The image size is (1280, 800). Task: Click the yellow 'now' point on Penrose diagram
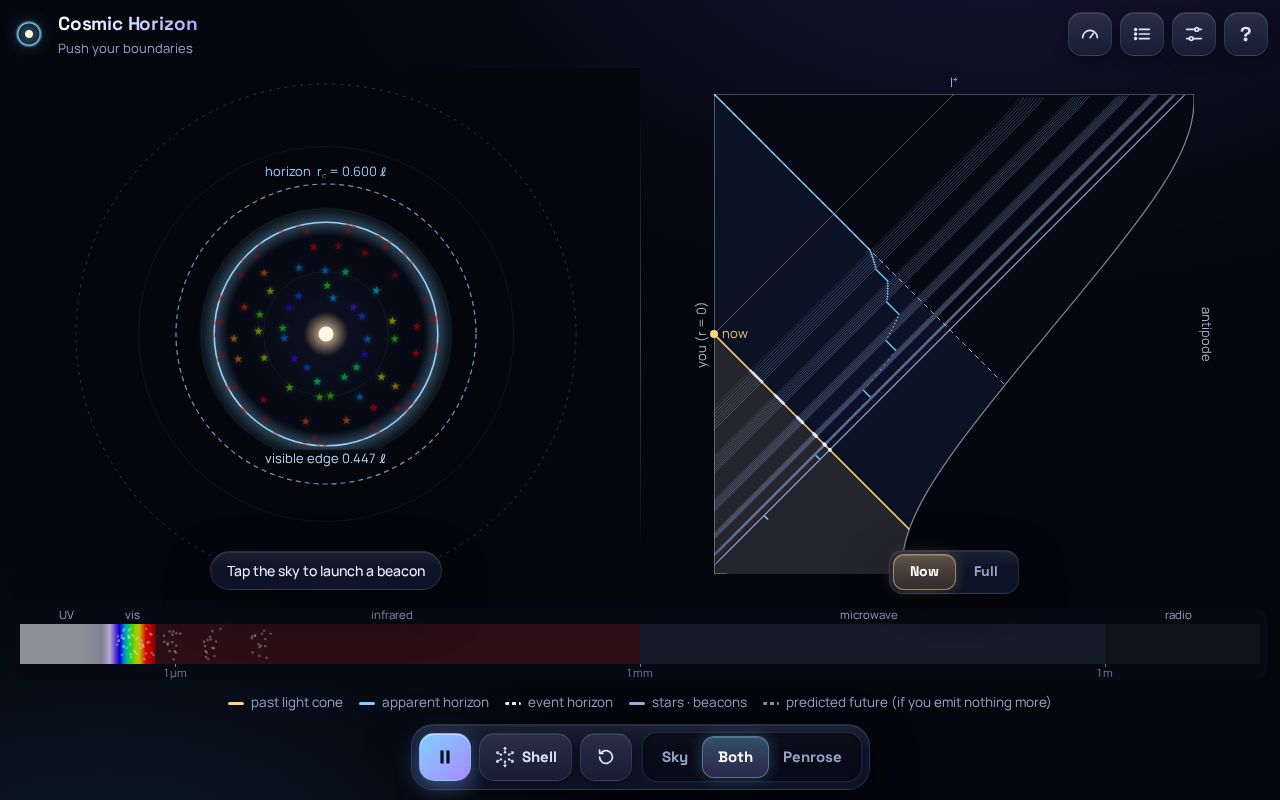pyautogui.click(x=714, y=334)
